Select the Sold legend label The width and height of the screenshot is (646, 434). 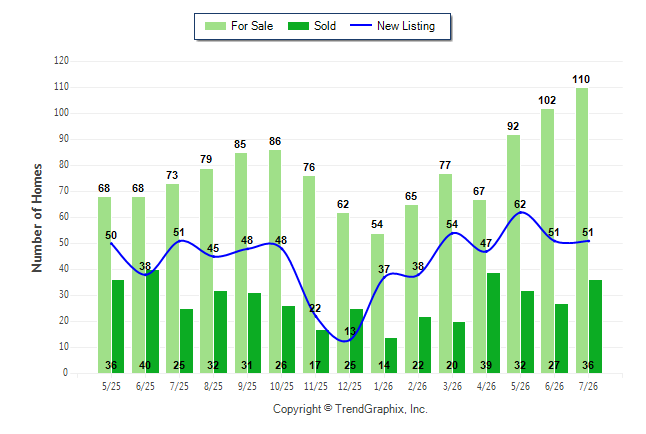(325, 26)
